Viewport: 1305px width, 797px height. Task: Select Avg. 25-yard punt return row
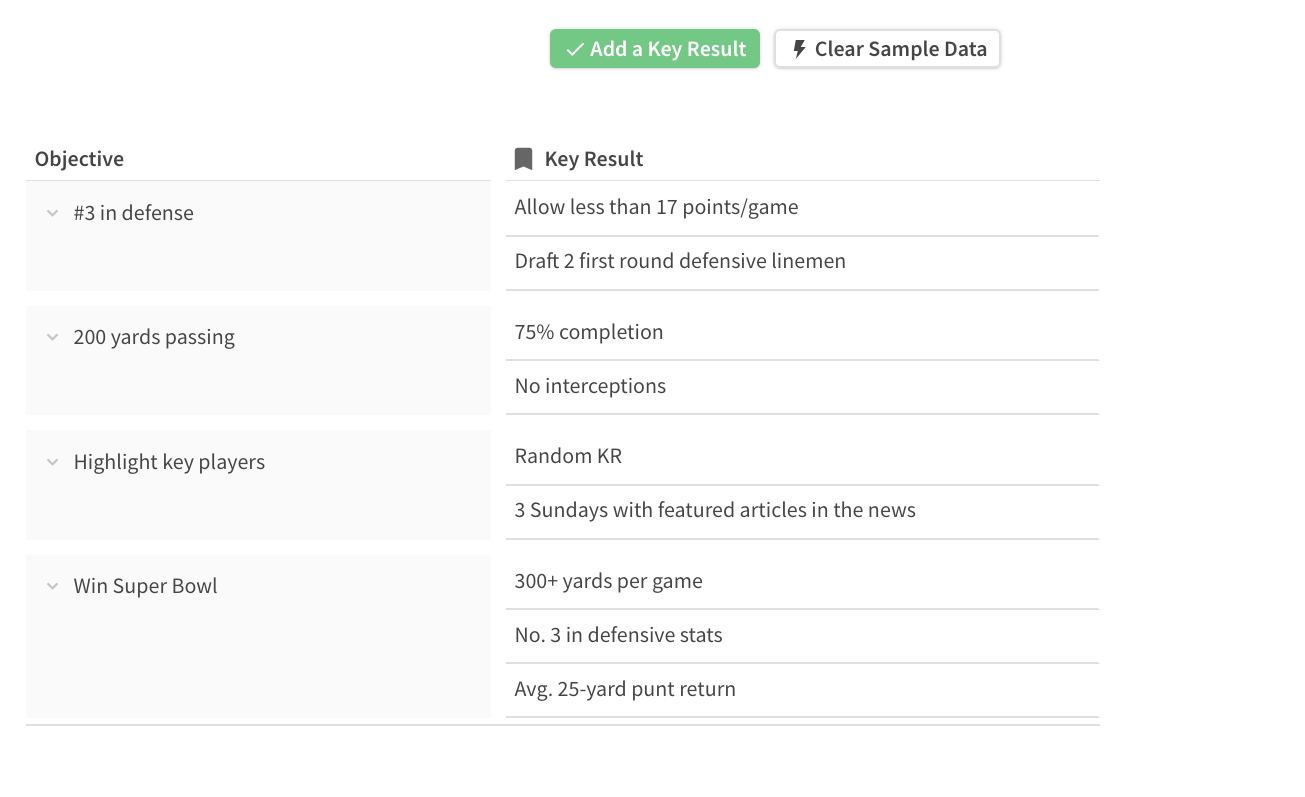tap(625, 689)
